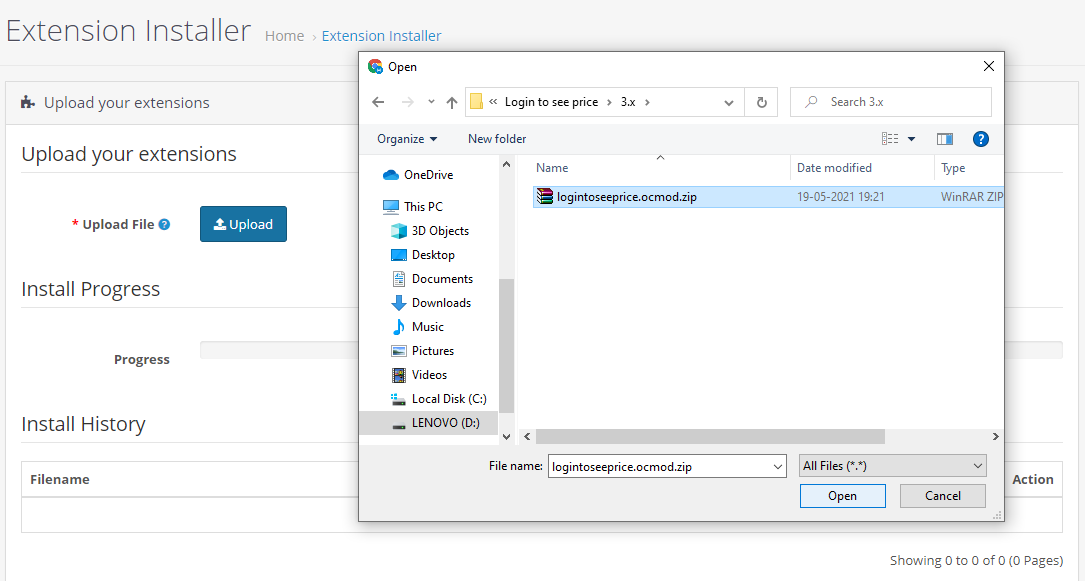Open the Home breadcrumb link

[284, 35]
